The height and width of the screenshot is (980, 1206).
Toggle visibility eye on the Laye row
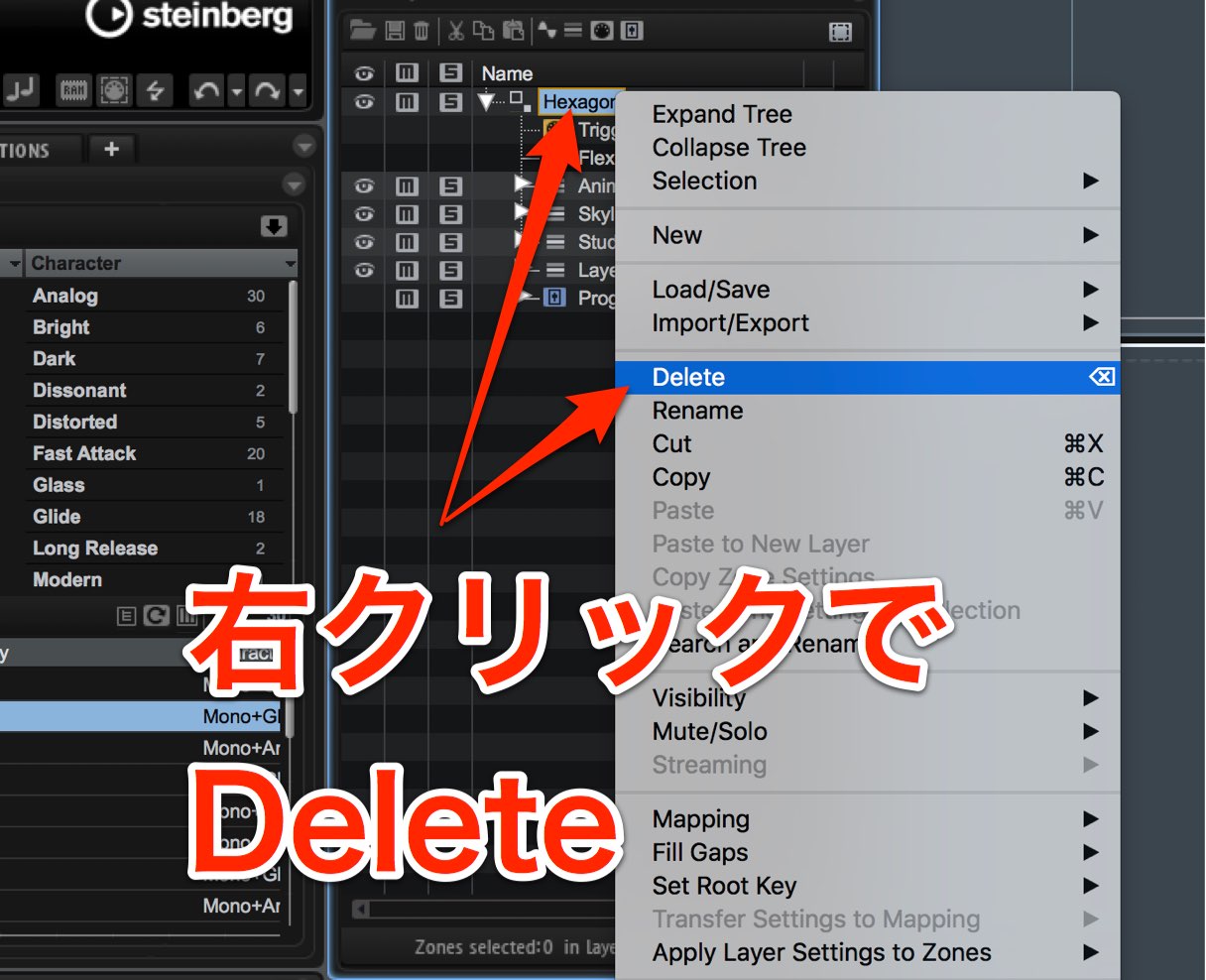[364, 271]
